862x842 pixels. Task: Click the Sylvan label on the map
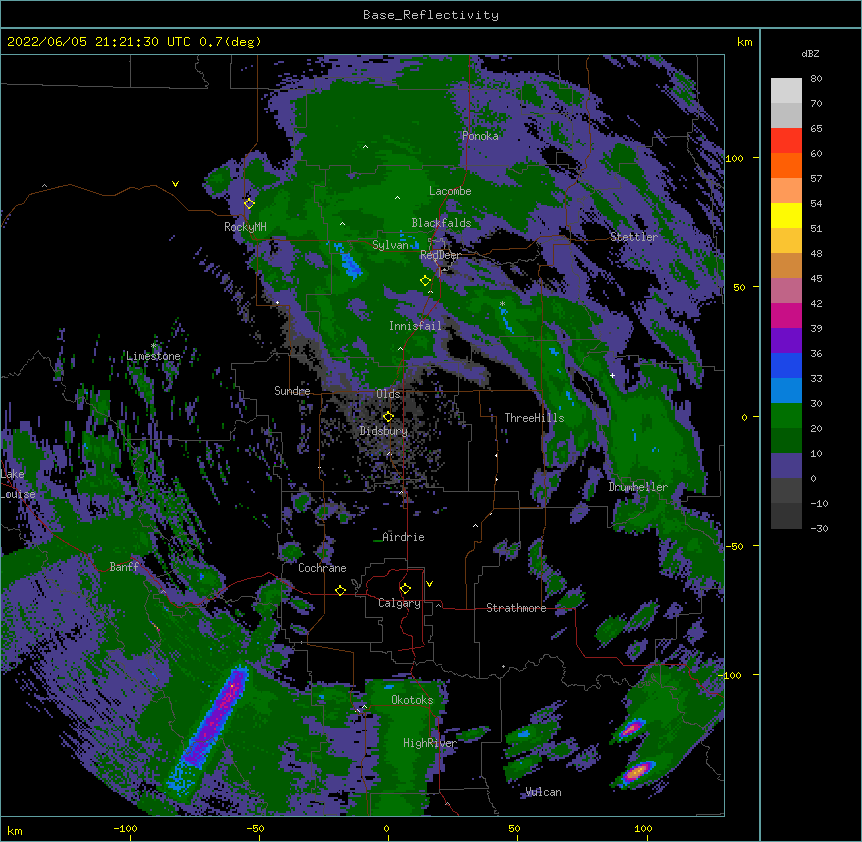point(390,245)
